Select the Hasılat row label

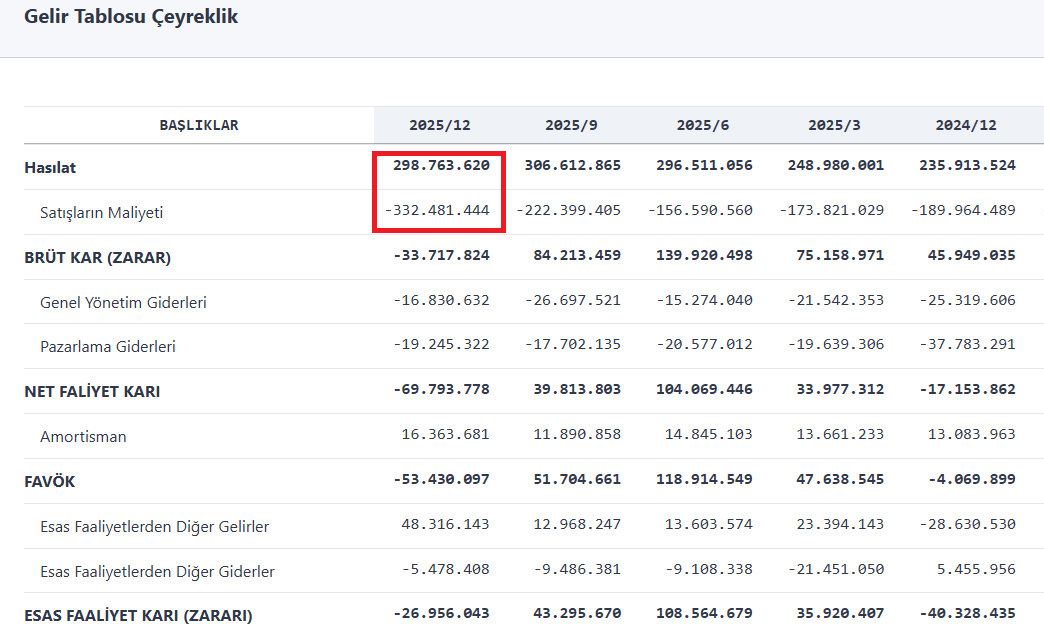(50, 168)
